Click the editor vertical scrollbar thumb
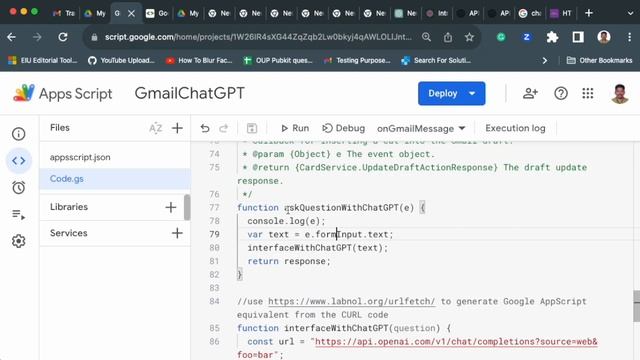This screenshot has width=640, height=360. tap(636, 306)
